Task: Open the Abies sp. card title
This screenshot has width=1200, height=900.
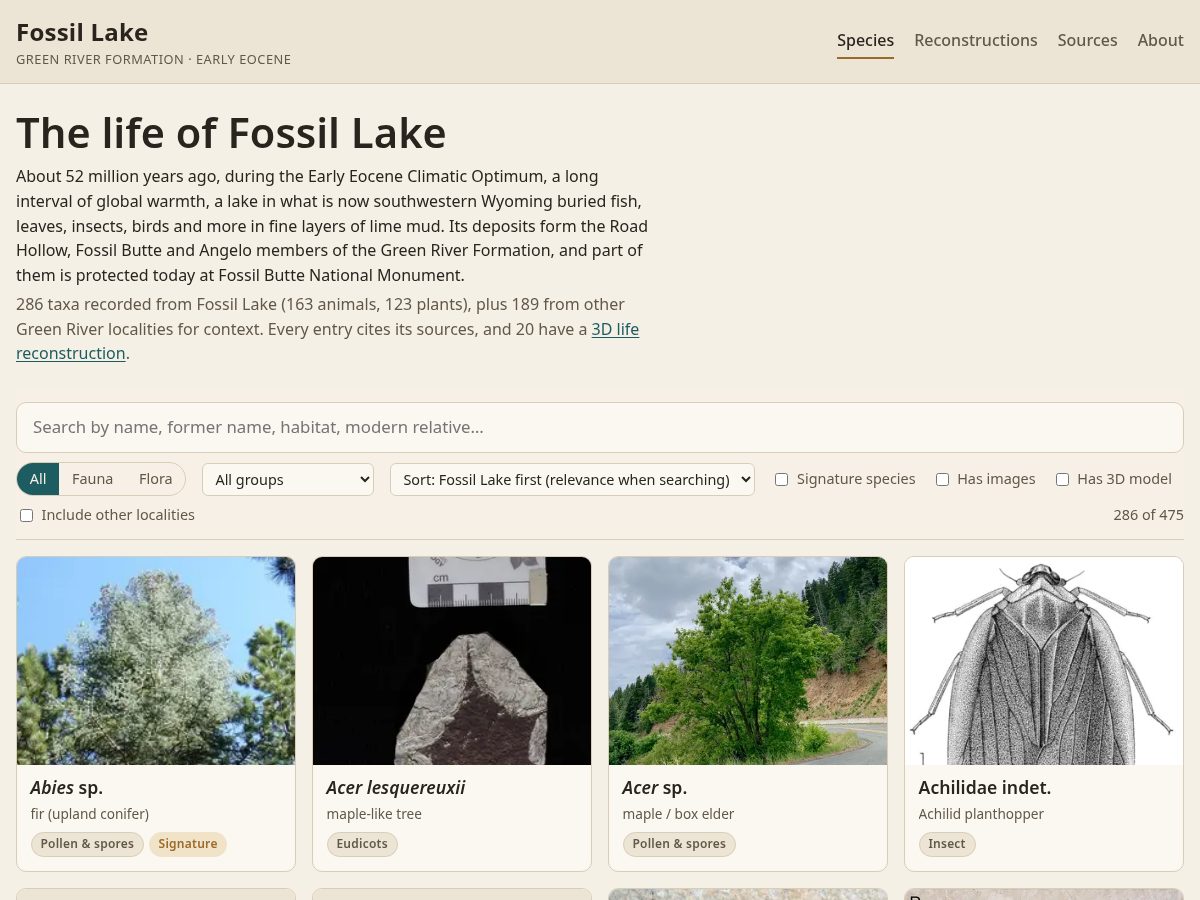Action: 67,787
